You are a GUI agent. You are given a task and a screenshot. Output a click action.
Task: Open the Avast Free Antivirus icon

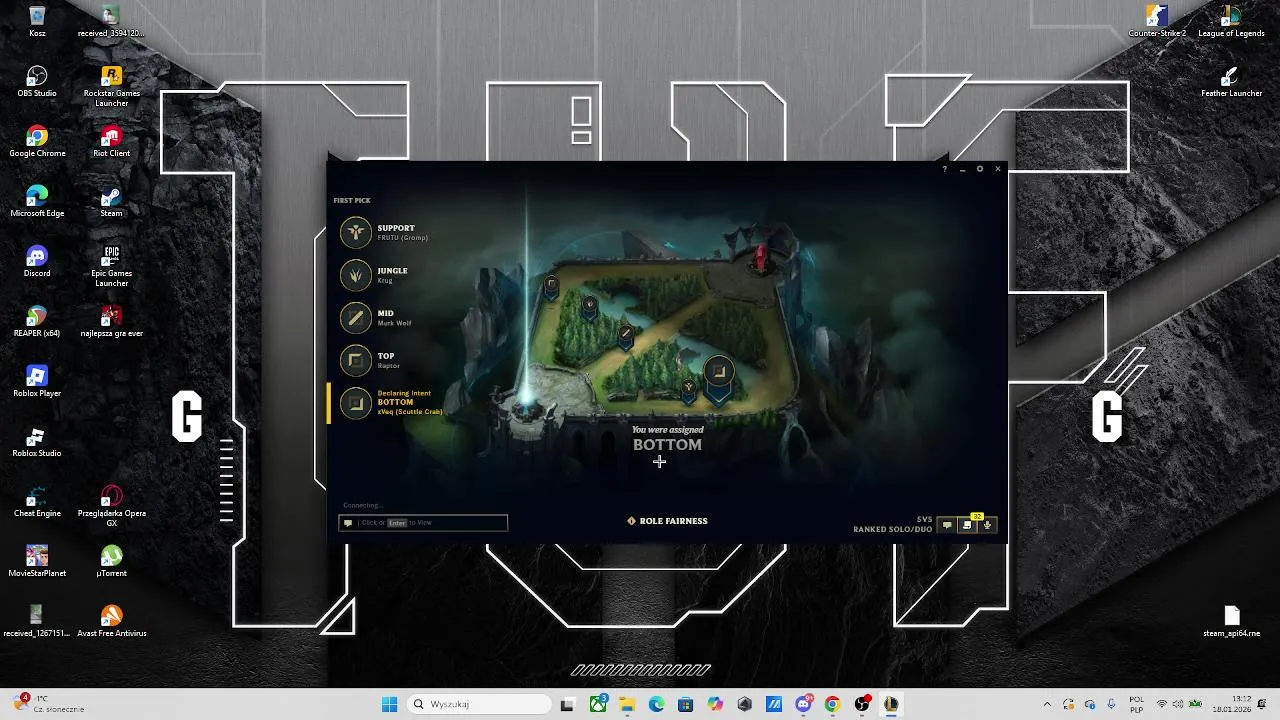111,622
